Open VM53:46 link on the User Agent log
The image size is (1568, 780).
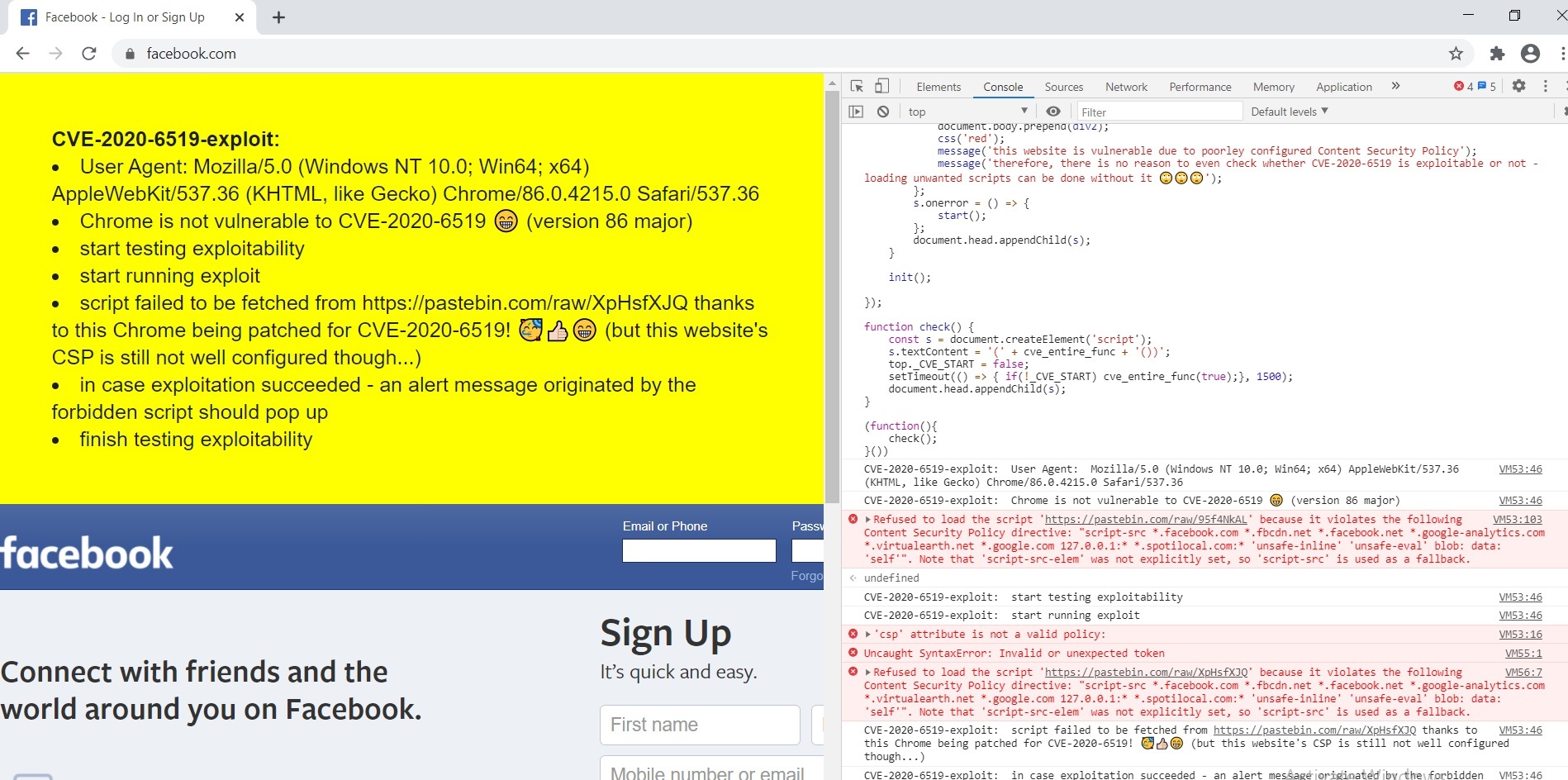pyautogui.click(x=1520, y=469)
